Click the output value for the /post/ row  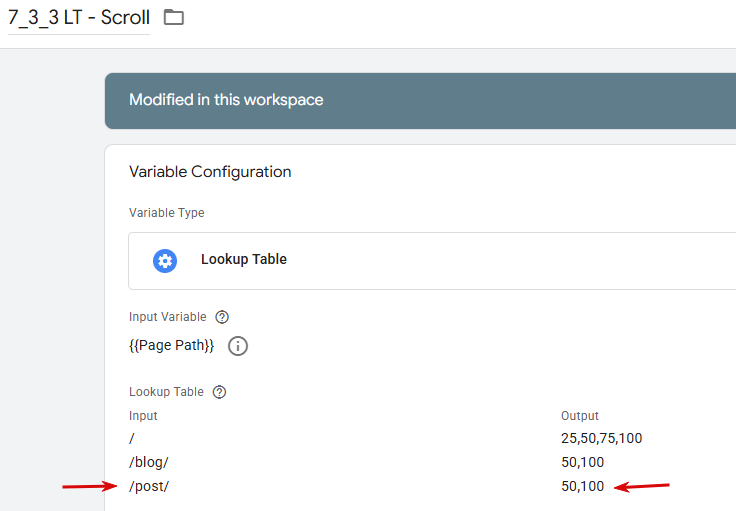(583, 486)
